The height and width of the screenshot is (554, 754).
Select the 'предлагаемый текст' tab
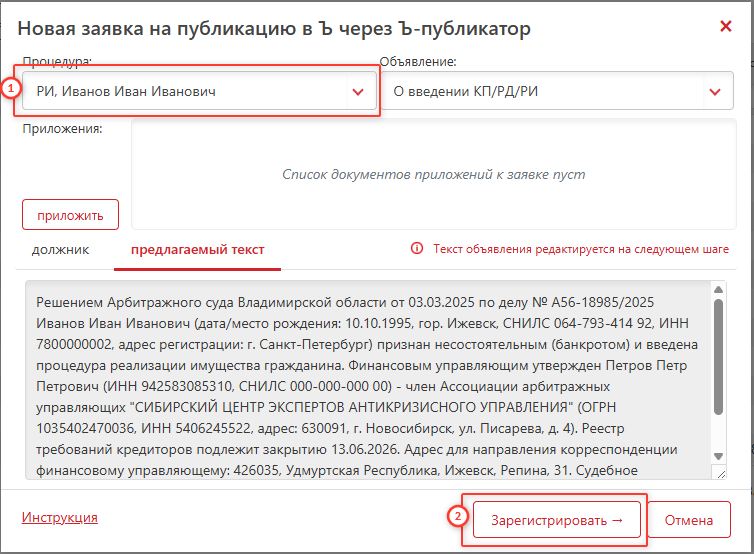(x=198, y=249)
